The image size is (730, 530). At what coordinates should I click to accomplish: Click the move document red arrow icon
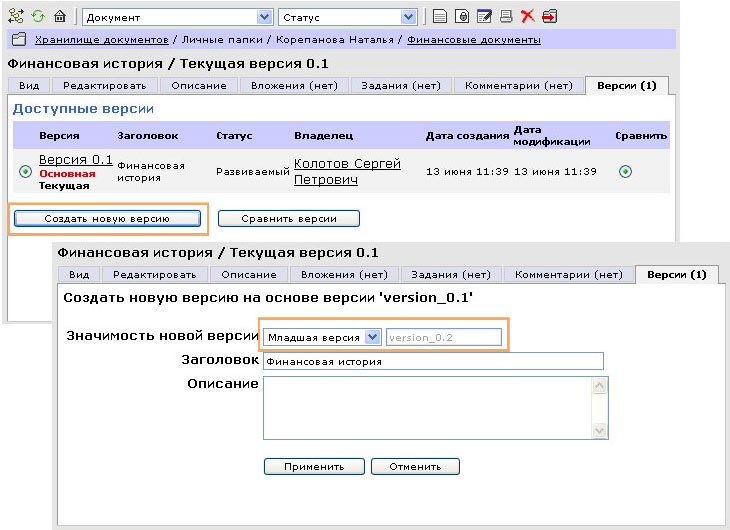pos(550,17)
